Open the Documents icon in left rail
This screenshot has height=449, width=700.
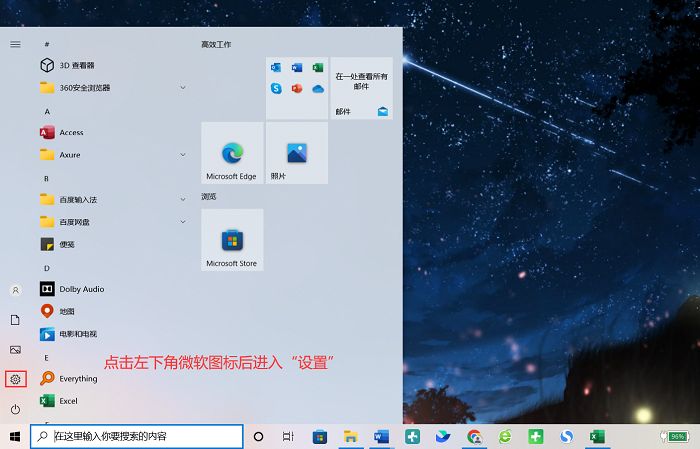coord(15,320)
